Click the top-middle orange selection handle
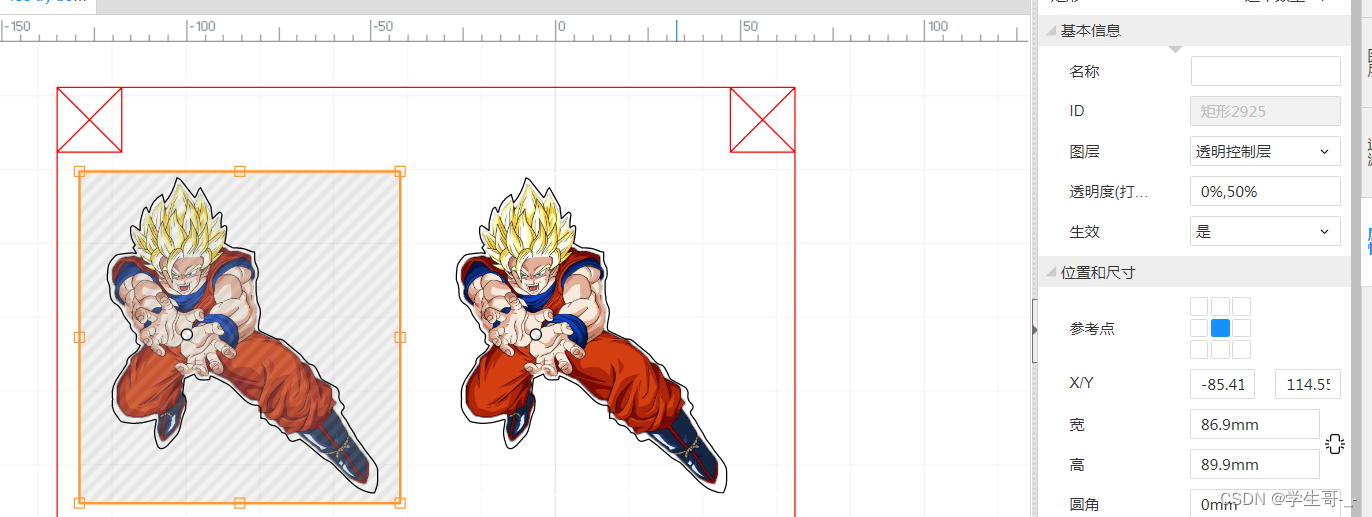Screen dimensions: 1372x517 coord(239,171)
